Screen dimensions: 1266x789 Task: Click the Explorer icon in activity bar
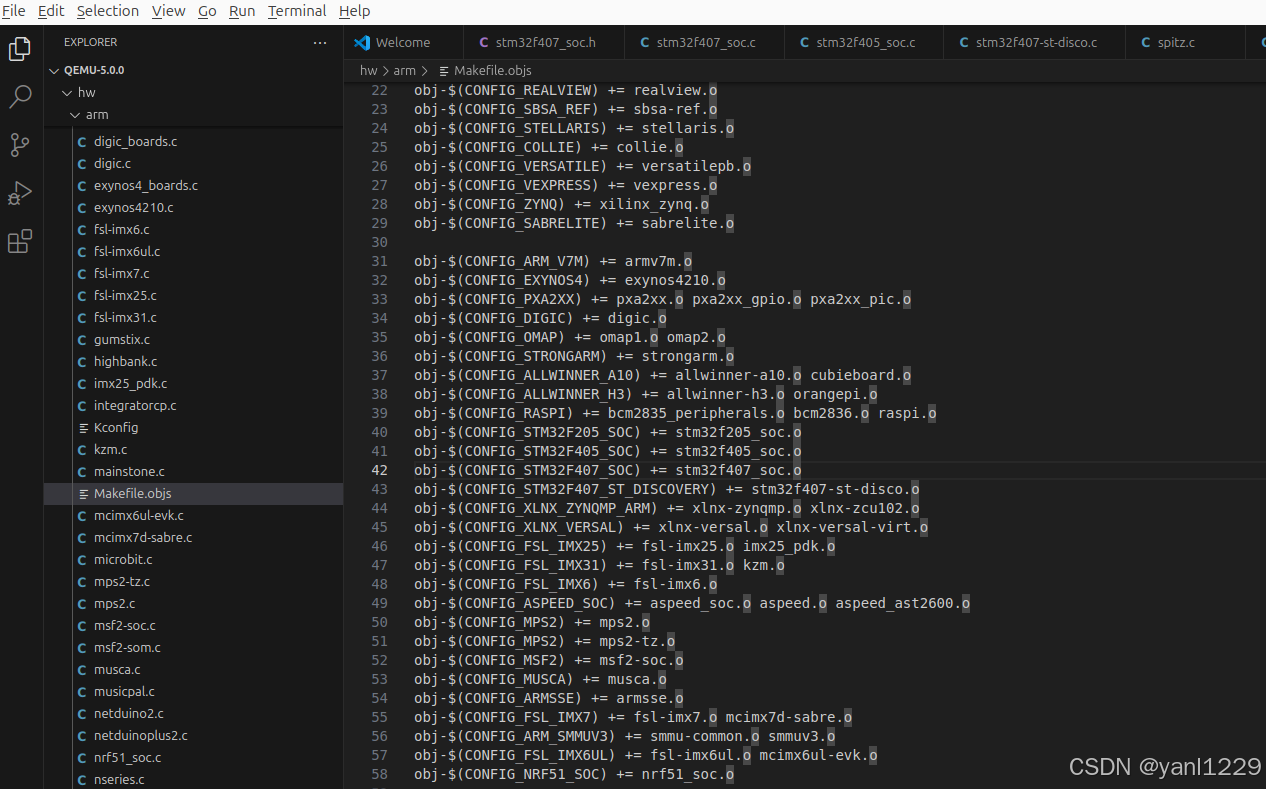pyautogui.click(x=20, y=47)
